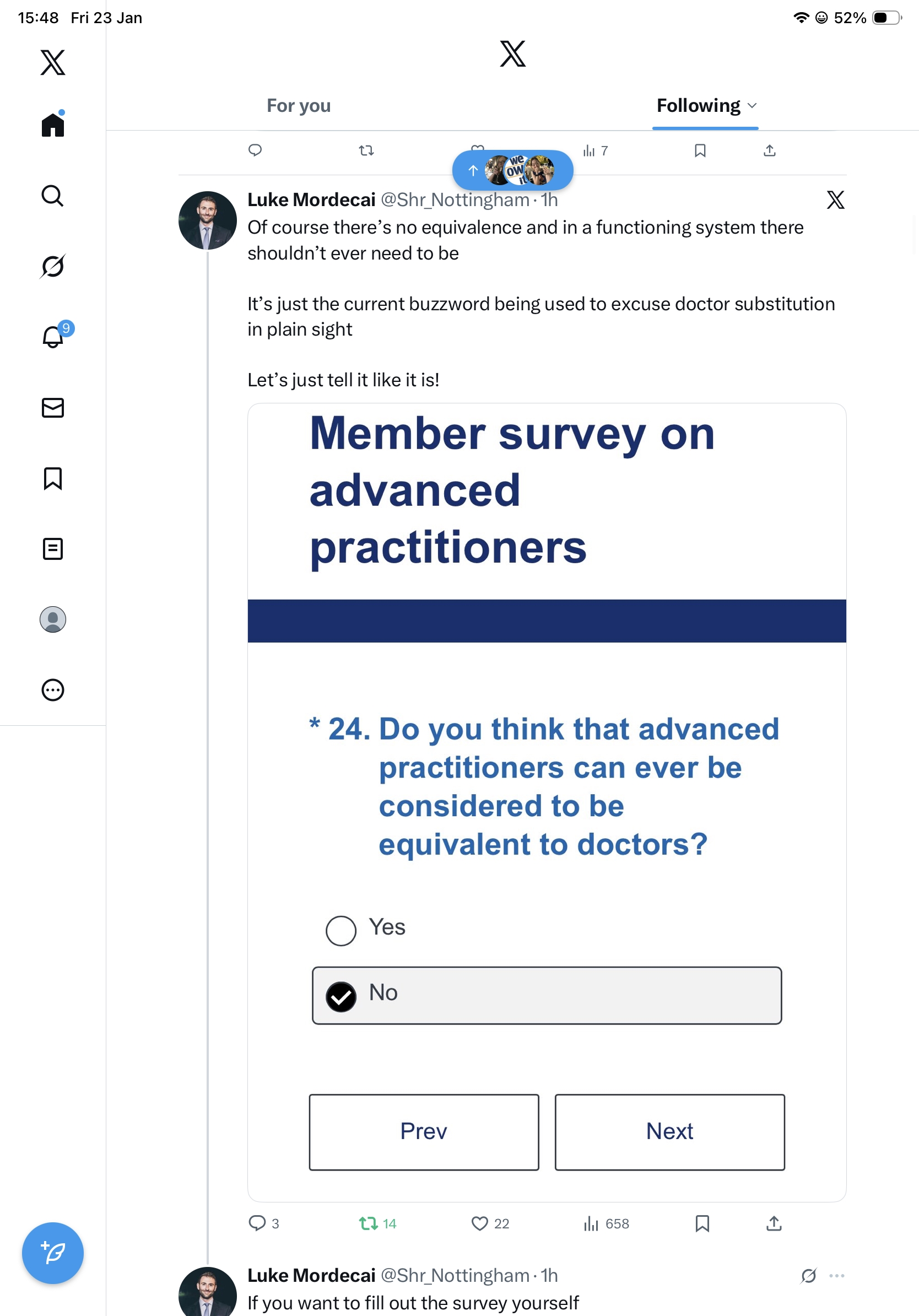Open Notifications bell with 9 badge
Image resolution: width=919 pixels, height=1316 pixels.
tap(53, 337)
